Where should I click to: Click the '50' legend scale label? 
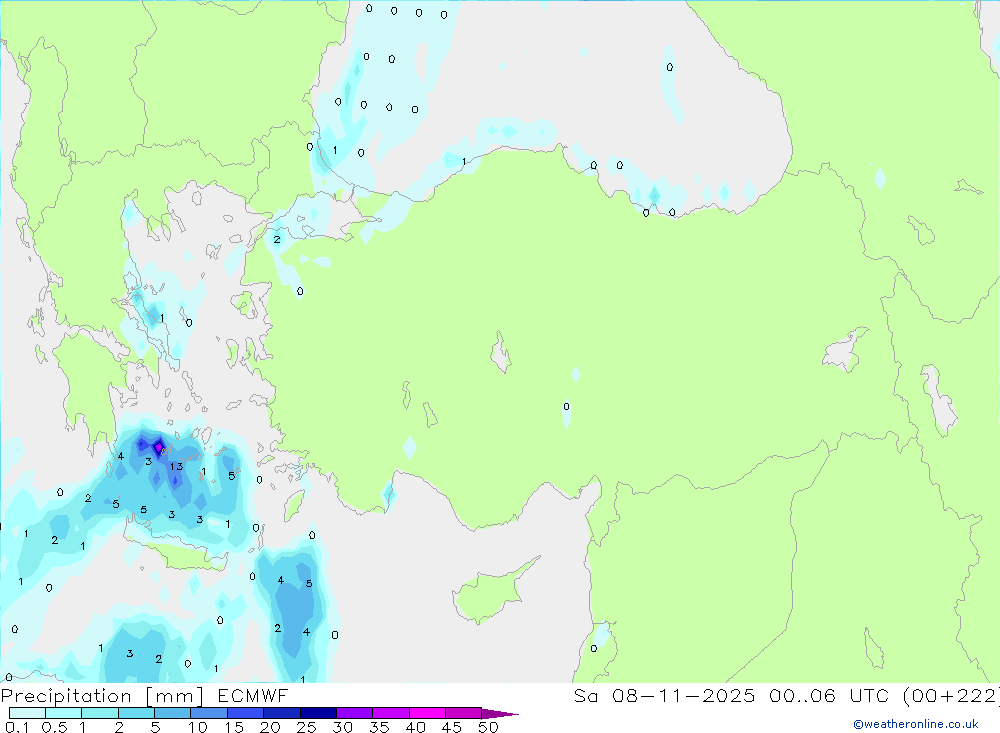(488, 727)
